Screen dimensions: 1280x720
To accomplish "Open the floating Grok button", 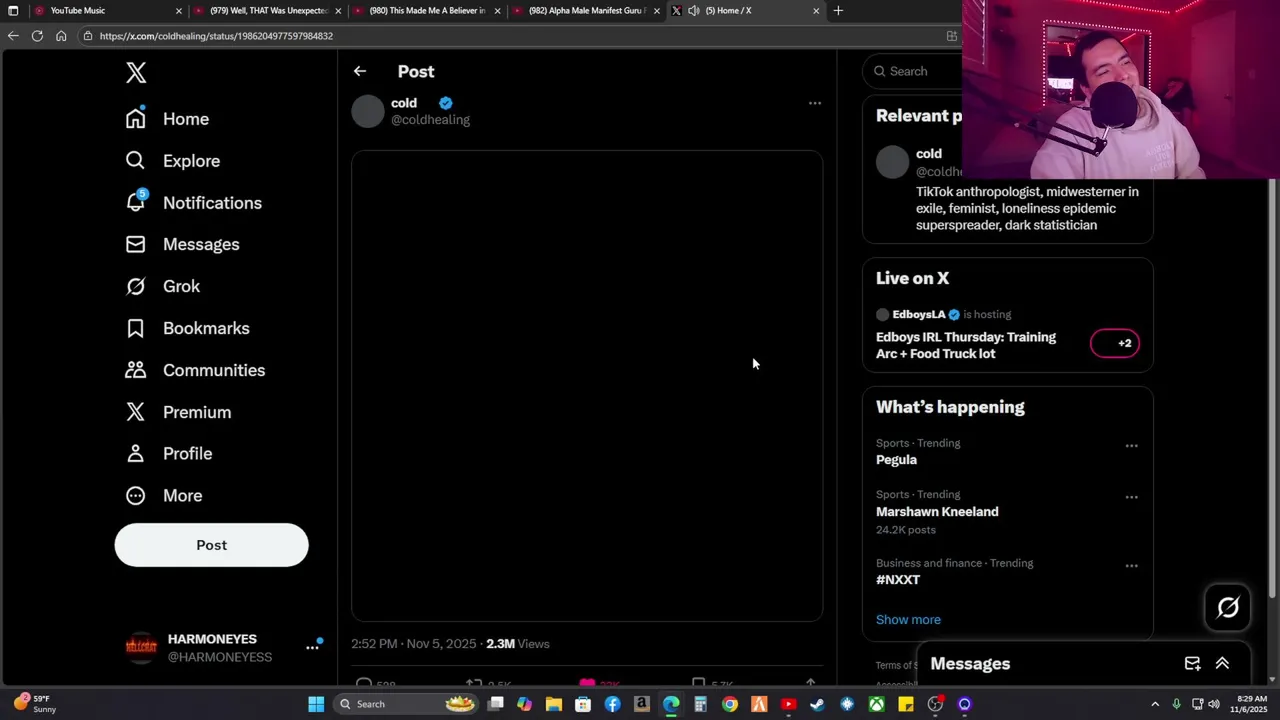I will pyautogui.click(x=1228, y=607).
